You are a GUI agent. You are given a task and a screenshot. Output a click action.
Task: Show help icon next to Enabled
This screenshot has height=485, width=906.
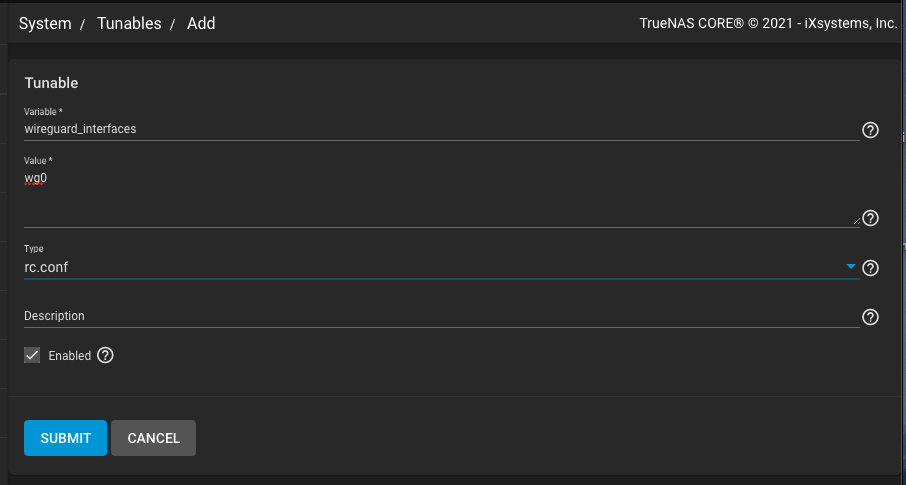coord(105,355)
